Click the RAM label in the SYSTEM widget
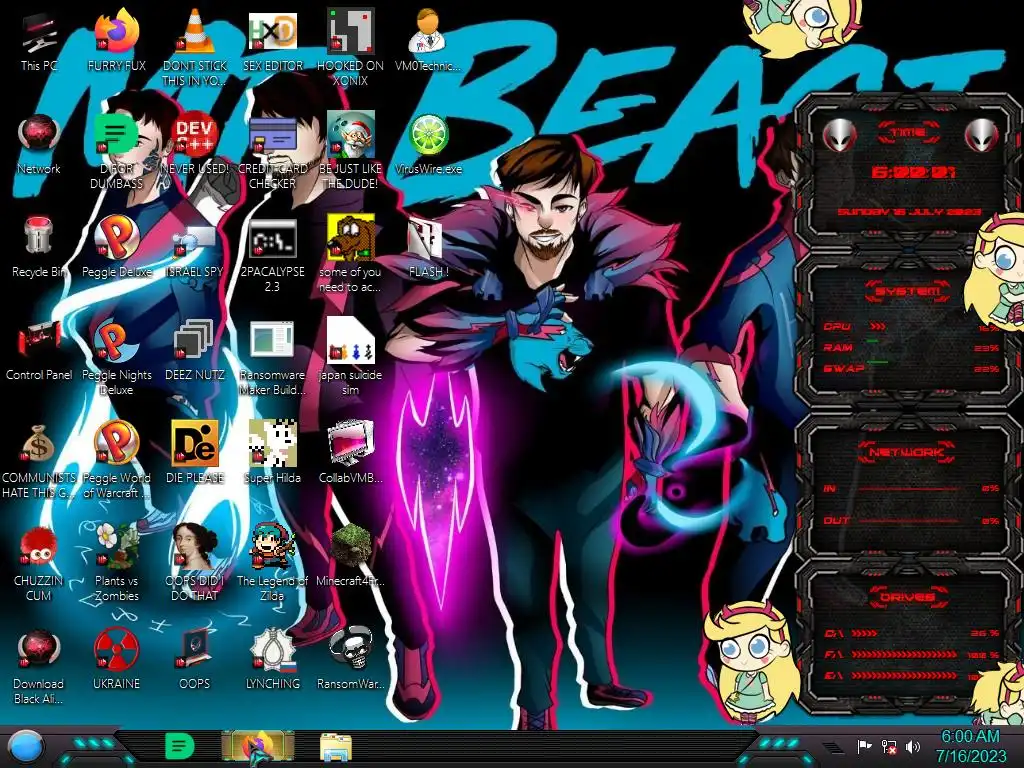This screenshot has height=768, width=1024. [838, 347]
